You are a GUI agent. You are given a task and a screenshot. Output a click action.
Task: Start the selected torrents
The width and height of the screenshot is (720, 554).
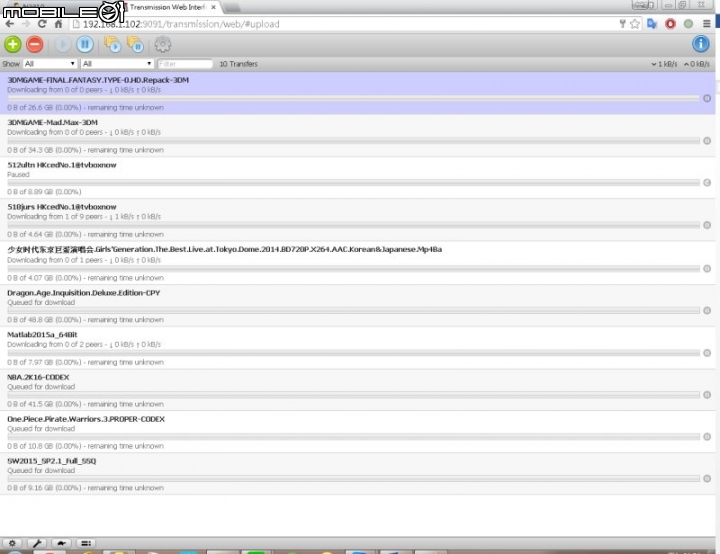pos(63,45)
